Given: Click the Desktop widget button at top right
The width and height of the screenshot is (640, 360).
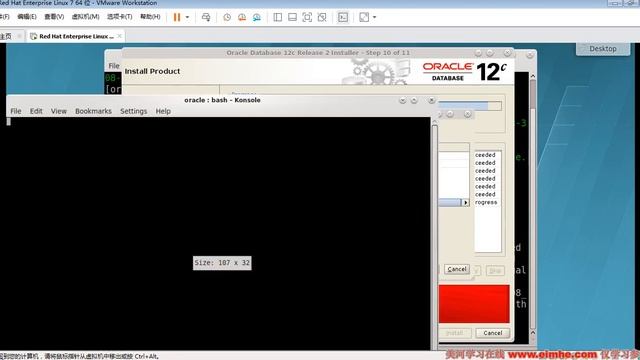Looking at the screenshot, I should coord(603,49).
